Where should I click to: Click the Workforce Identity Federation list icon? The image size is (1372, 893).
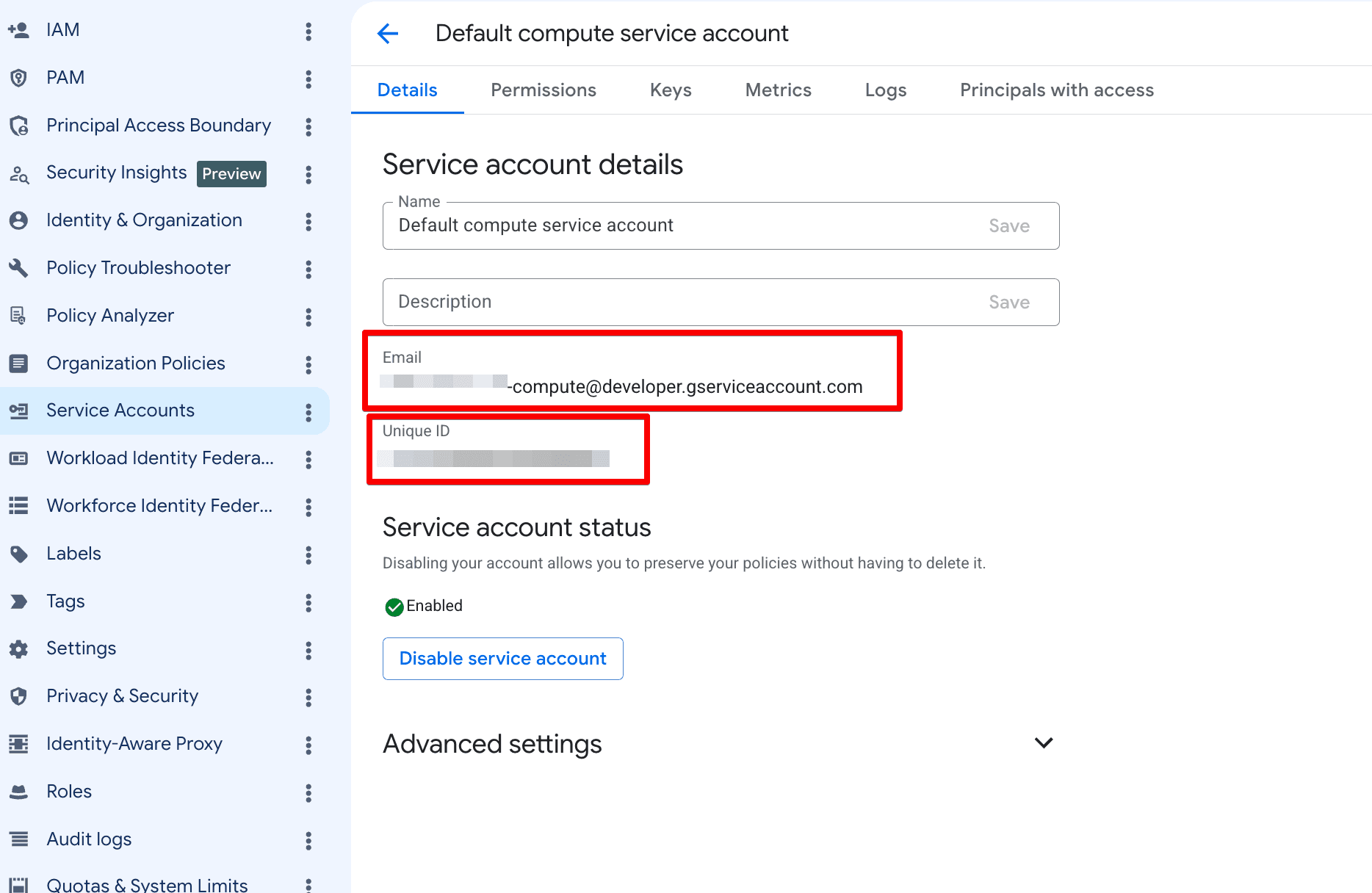tap(18, 506)
